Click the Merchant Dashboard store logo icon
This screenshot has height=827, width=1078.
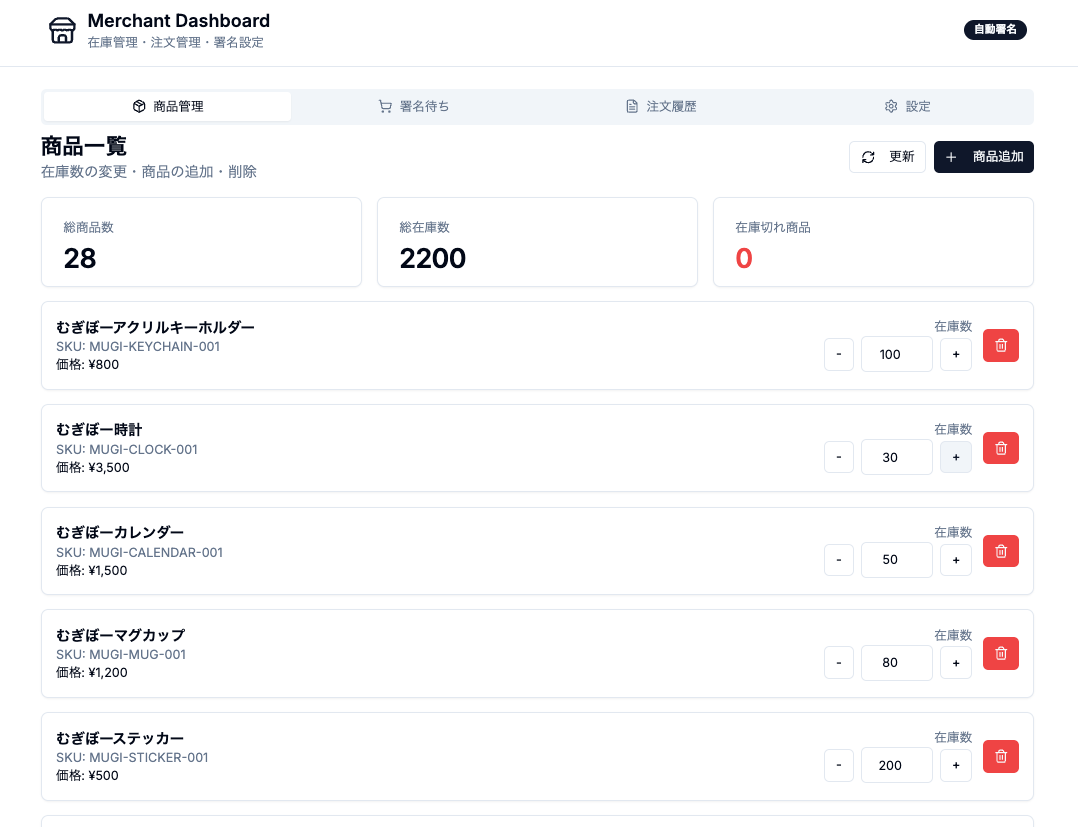click(x=62, y=30)
